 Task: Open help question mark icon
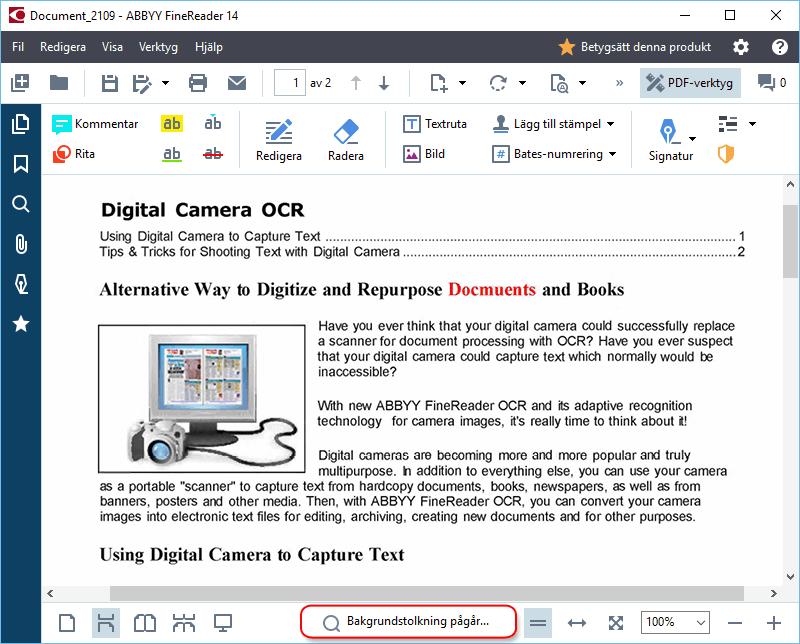(780, 47)
